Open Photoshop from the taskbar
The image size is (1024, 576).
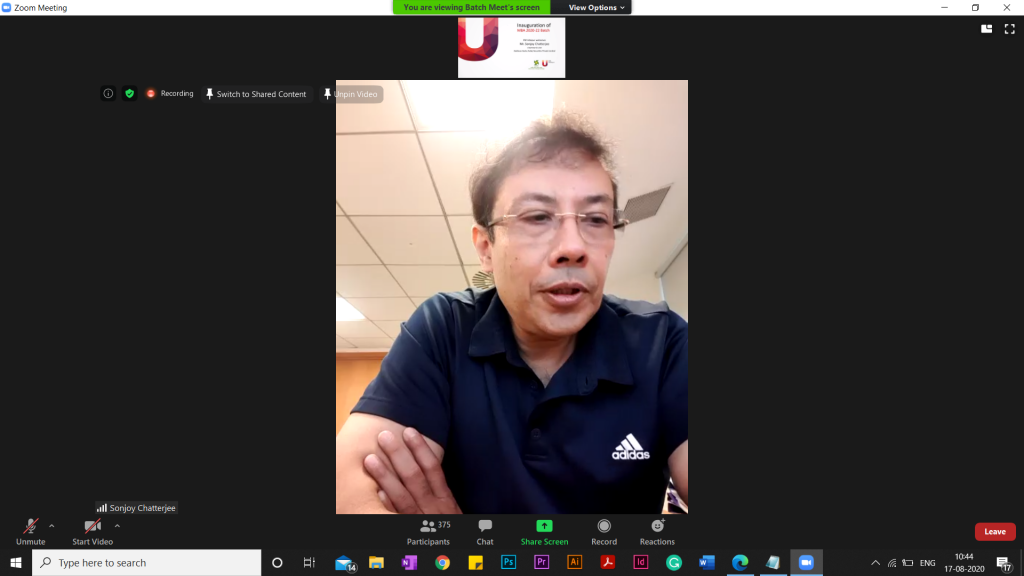click(x=508, y=563)
